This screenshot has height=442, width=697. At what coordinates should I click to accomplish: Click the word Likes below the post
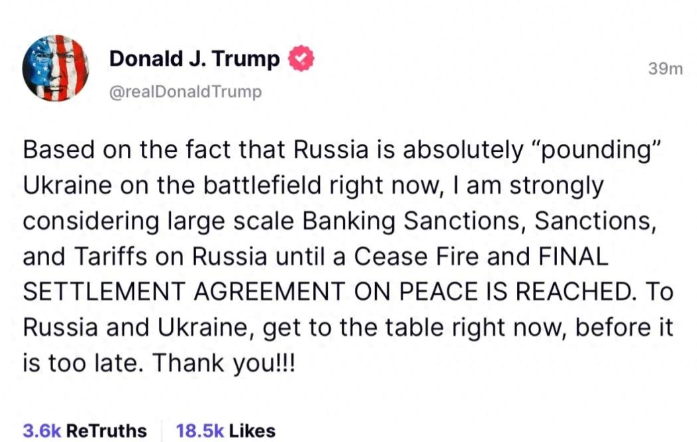coord(252,430)
